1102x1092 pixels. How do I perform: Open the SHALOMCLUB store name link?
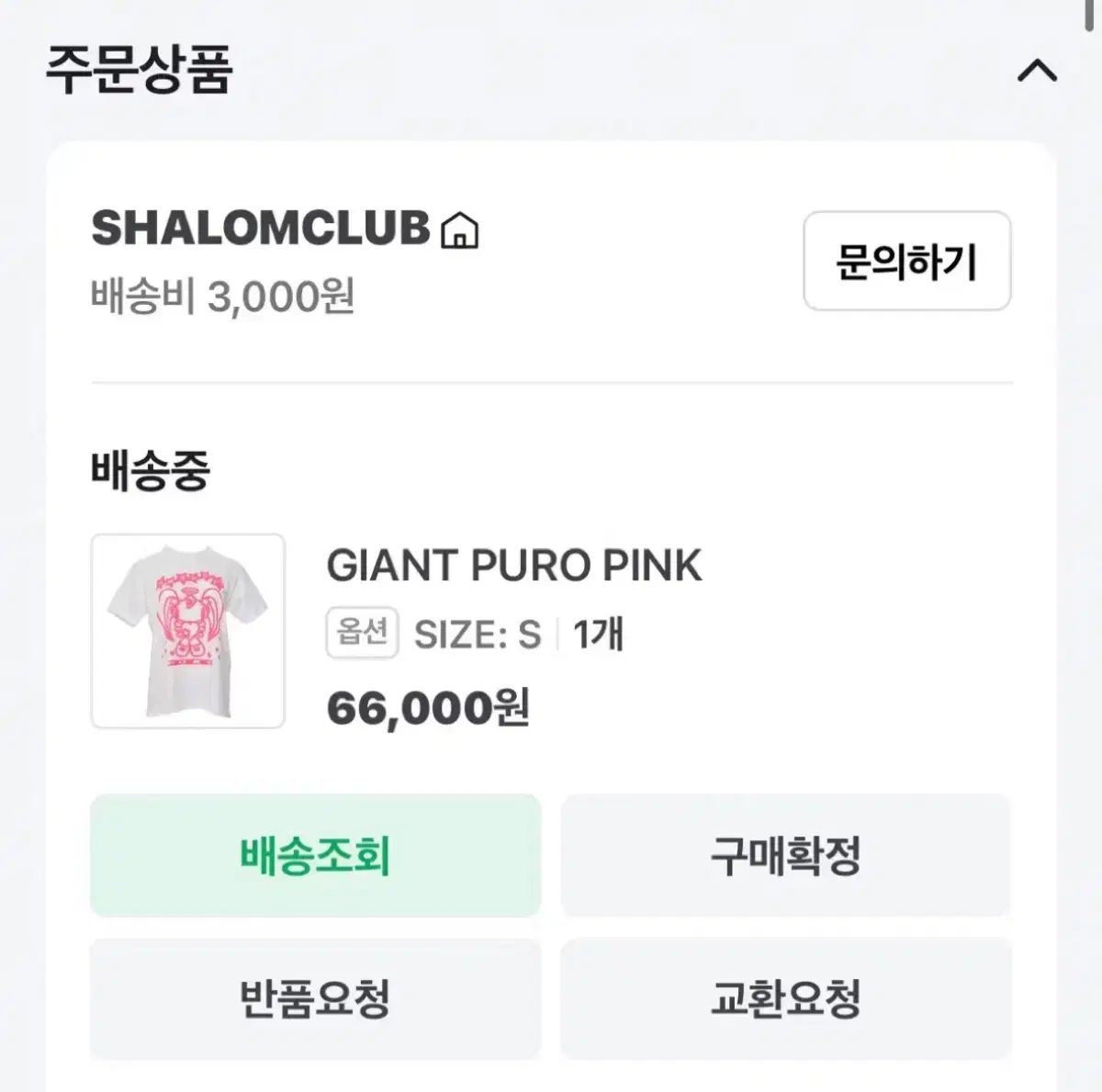pyautogui.click(x=261, y=228)
